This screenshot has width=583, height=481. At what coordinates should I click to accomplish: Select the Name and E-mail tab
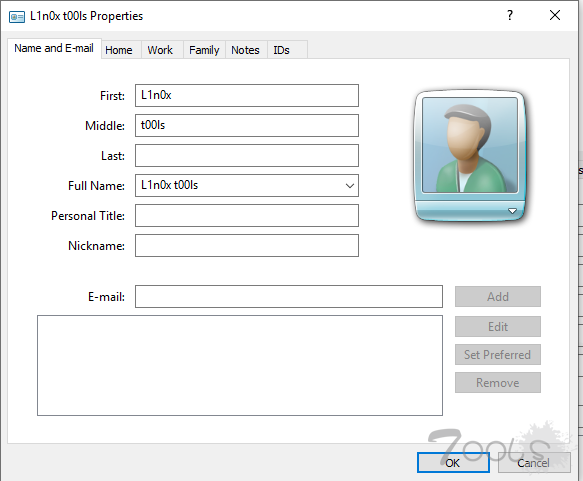click(54, 48)
